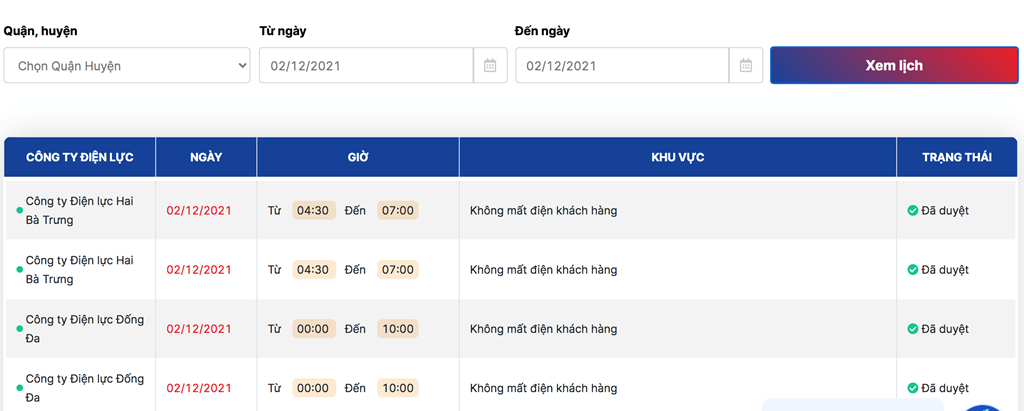
Task: Open the Từ ngày calendar picker icon
Action: 490,65
